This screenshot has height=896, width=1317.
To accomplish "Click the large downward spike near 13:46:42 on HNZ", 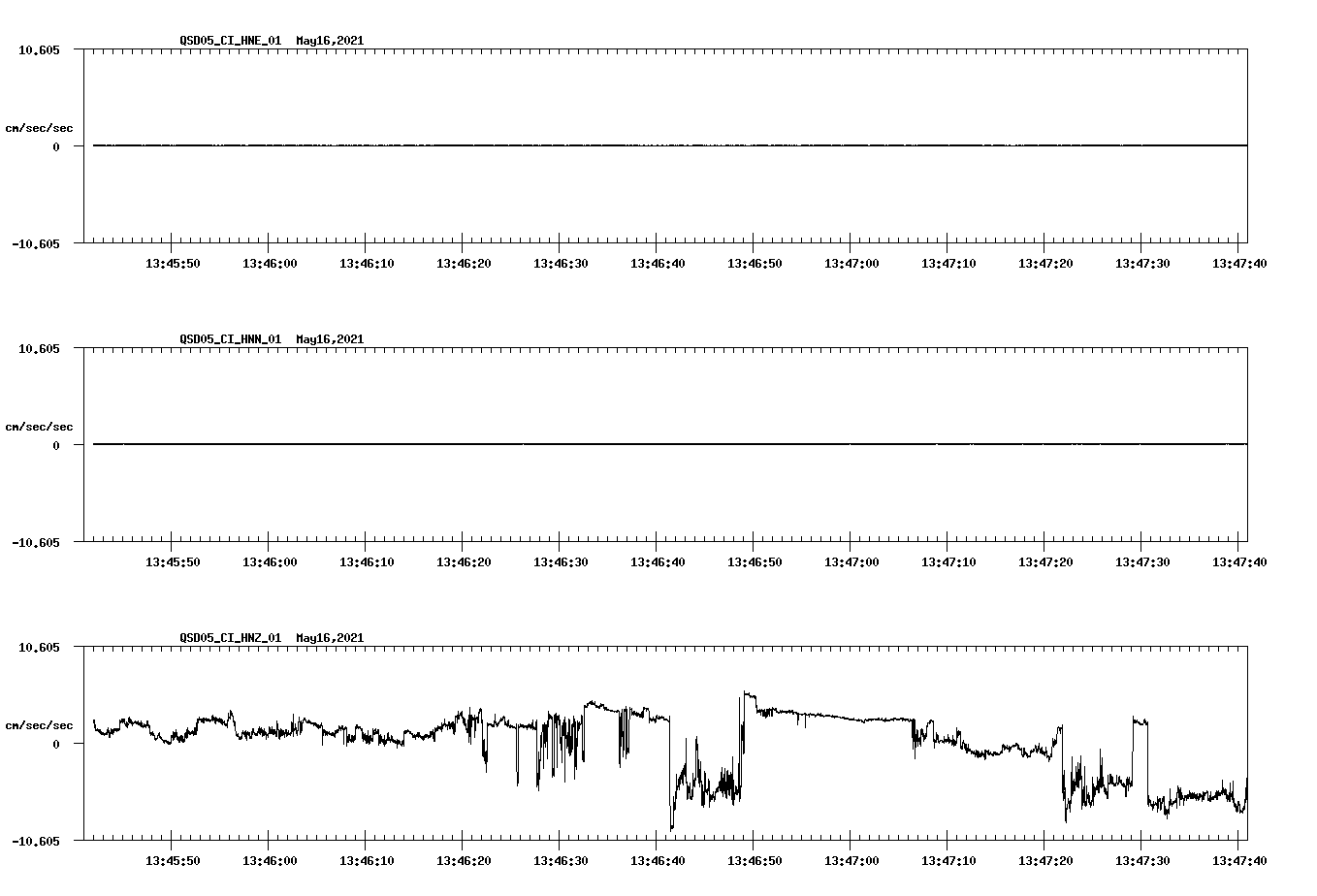I will click(x=673, y=815).
